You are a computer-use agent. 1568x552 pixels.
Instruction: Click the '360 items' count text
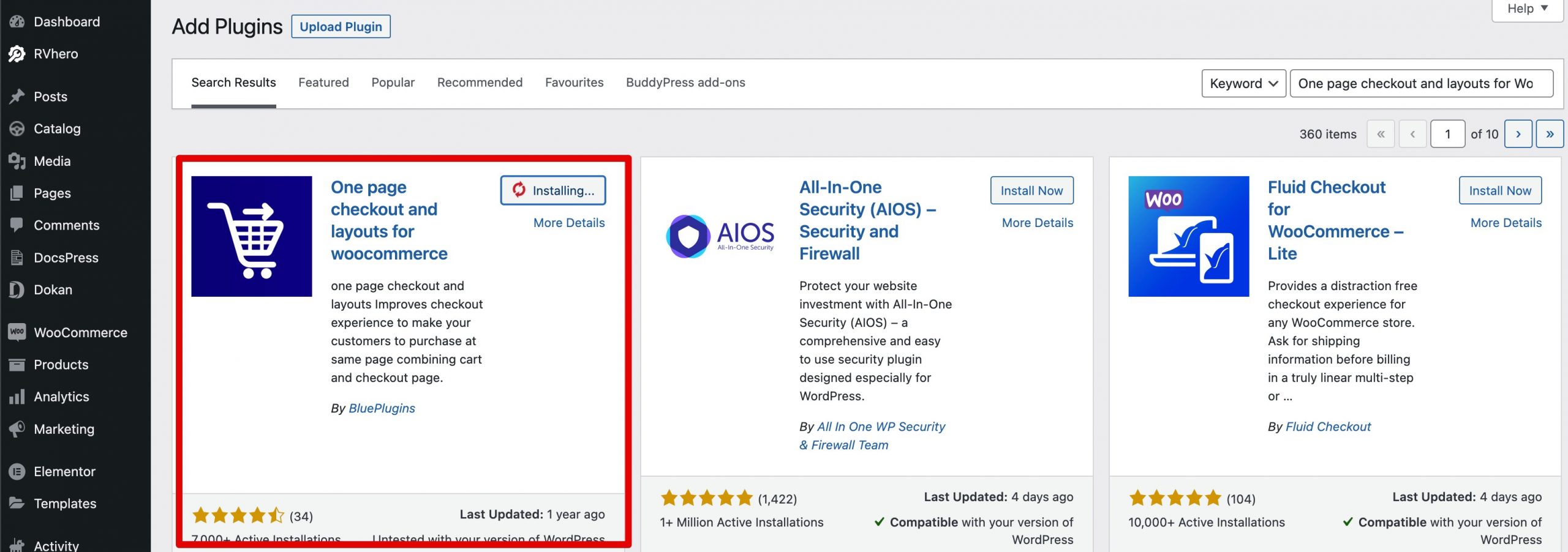[x=1328, y=134]
